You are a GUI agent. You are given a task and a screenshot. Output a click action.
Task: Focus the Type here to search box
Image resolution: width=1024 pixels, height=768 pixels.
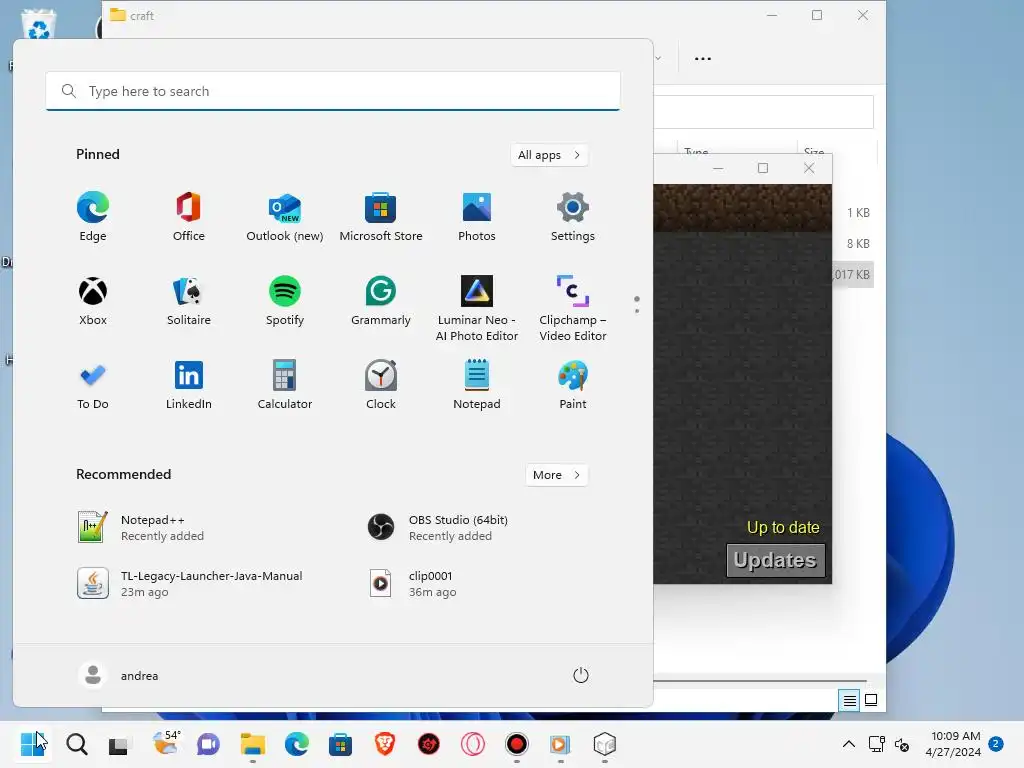pos(332,91)
